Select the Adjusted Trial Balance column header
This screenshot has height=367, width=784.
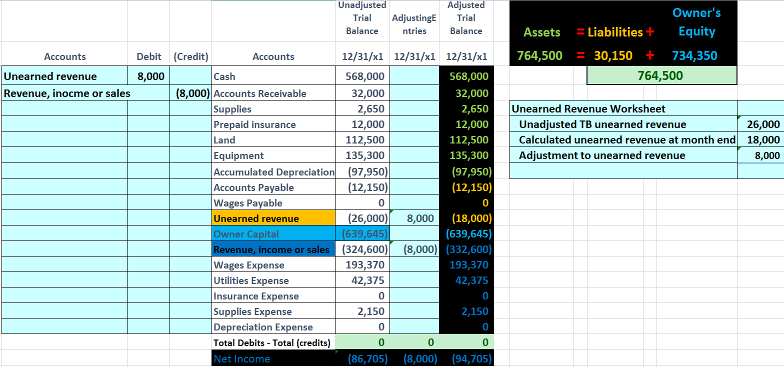466,18
